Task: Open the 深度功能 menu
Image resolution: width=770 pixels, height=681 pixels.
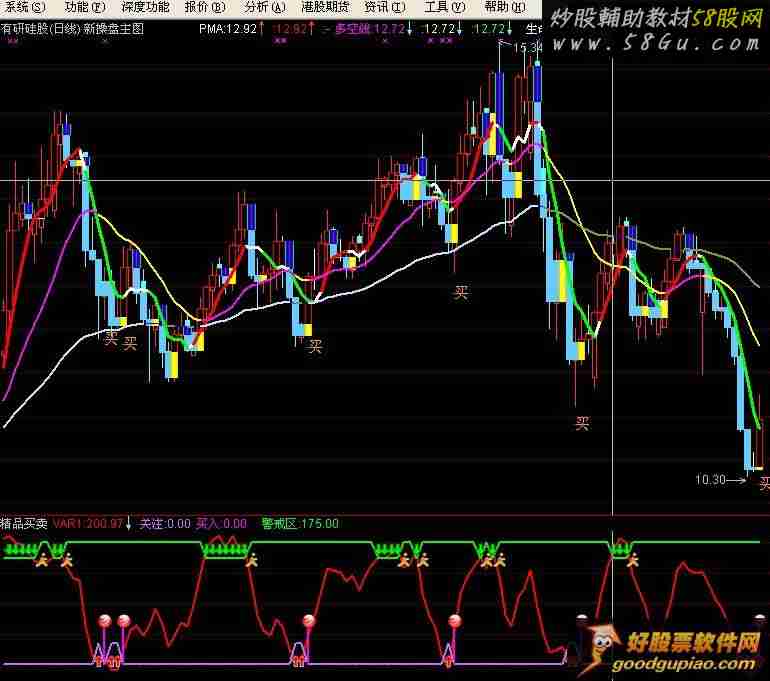Action: coord(146,7)
